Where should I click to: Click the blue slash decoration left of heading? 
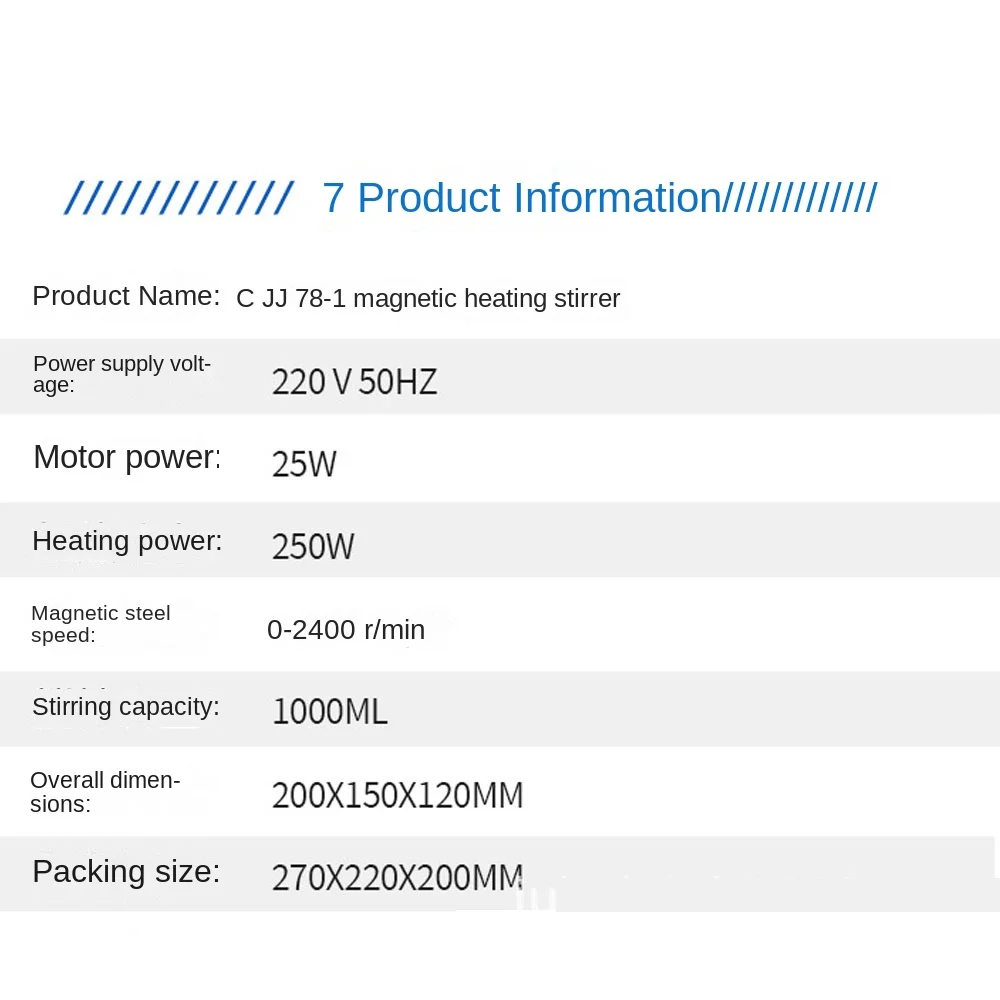pos(178,198)
